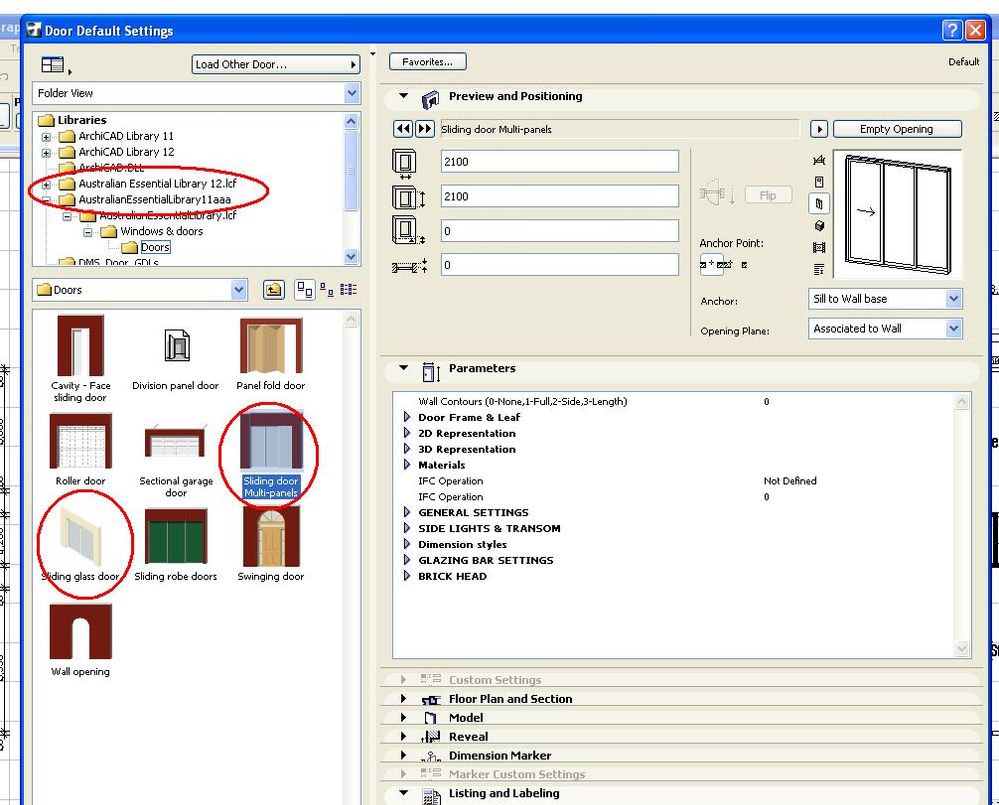Expand ArchiCAD Library 12 folder
This screenshot has width=999, height=805.
coord(46,153)
